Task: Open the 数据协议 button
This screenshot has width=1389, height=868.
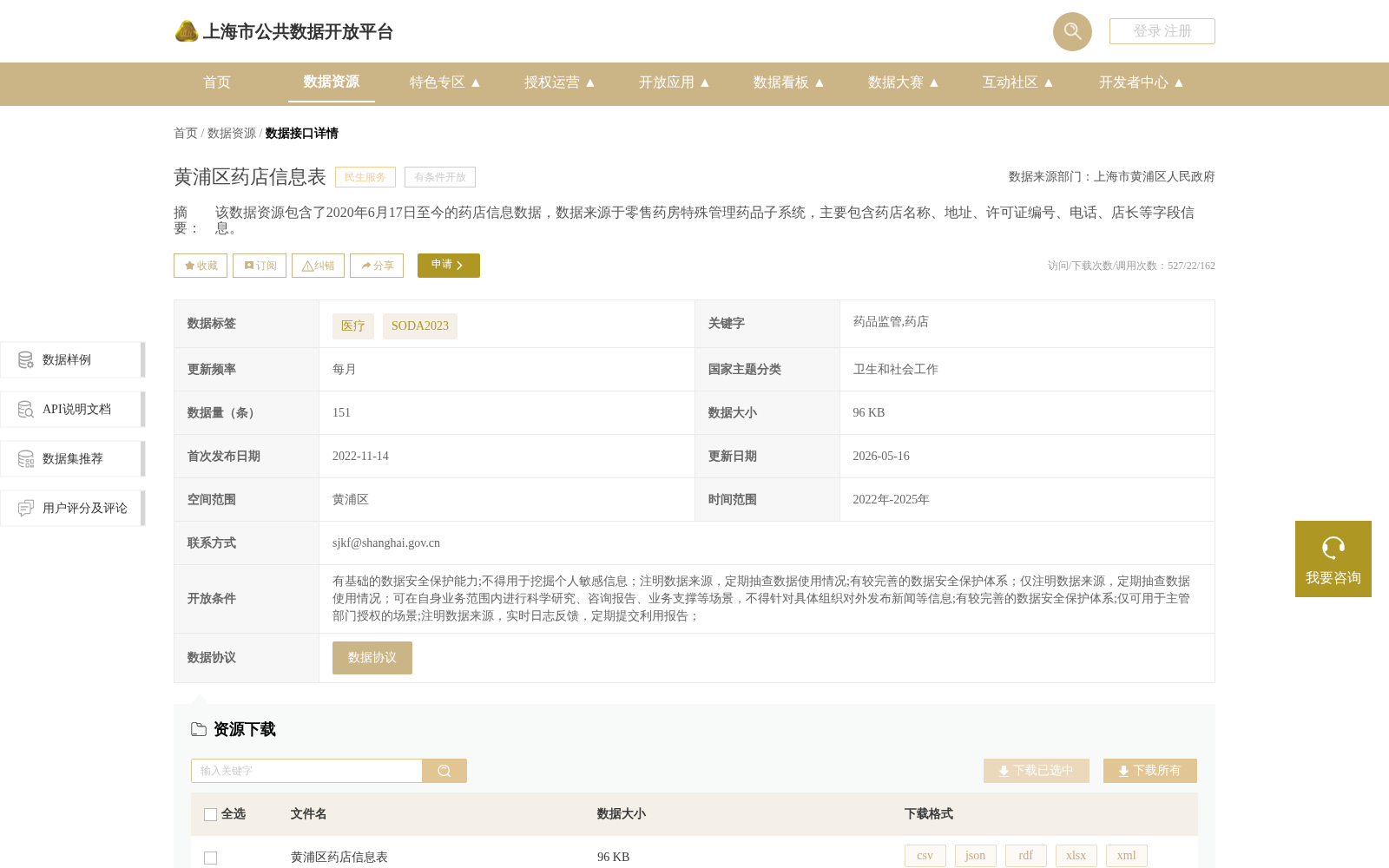Action: coord(372,658)
